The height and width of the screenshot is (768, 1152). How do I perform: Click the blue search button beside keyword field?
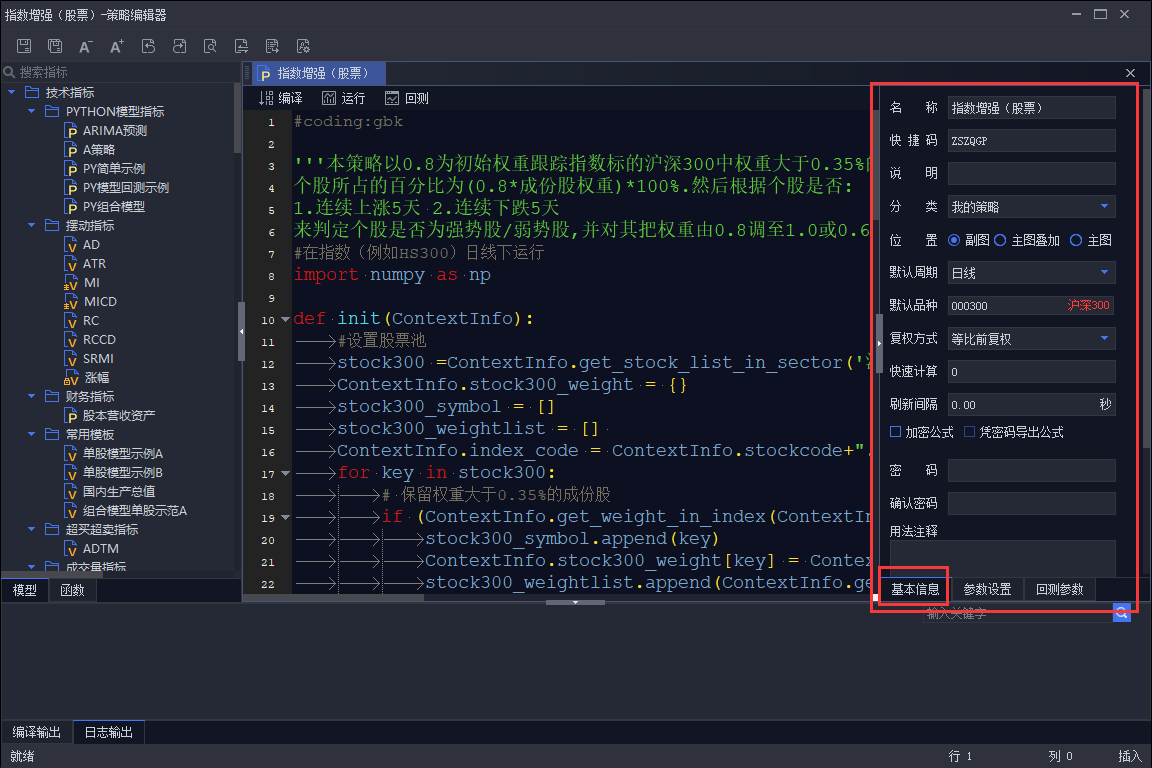pyautogui.click(x=1122, y=613)
